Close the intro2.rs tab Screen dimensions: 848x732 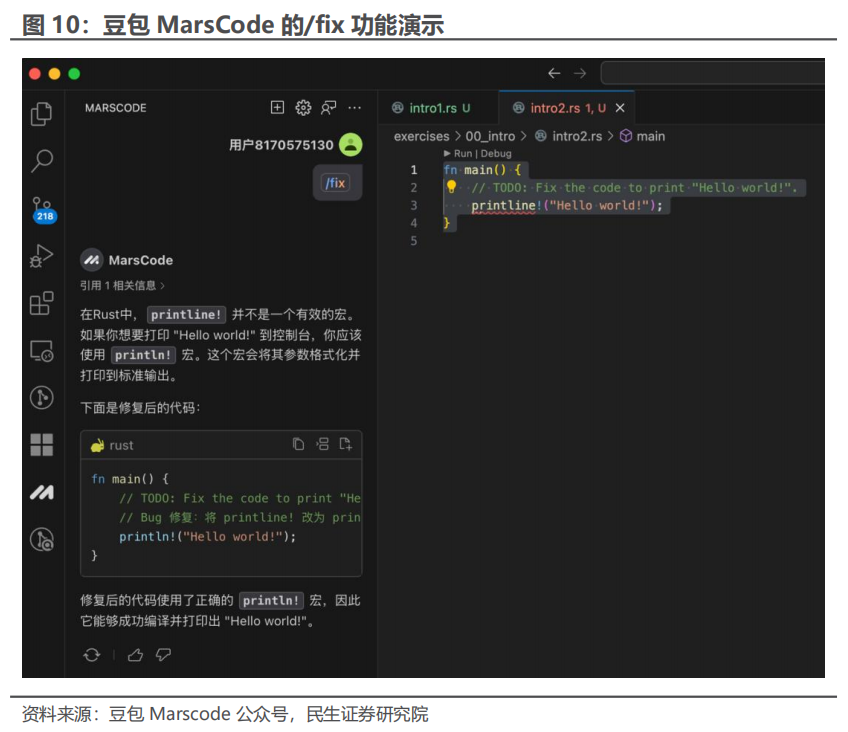click(620, 108)
